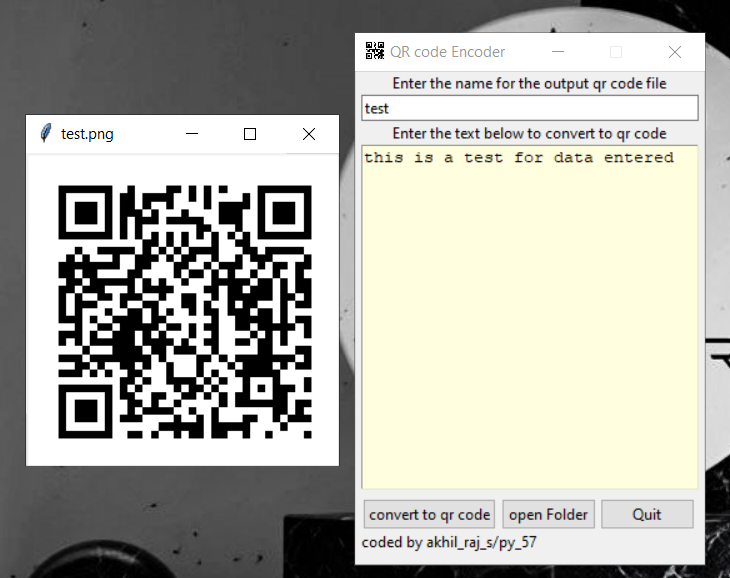Maximize the test.png window

click(250, 134)
